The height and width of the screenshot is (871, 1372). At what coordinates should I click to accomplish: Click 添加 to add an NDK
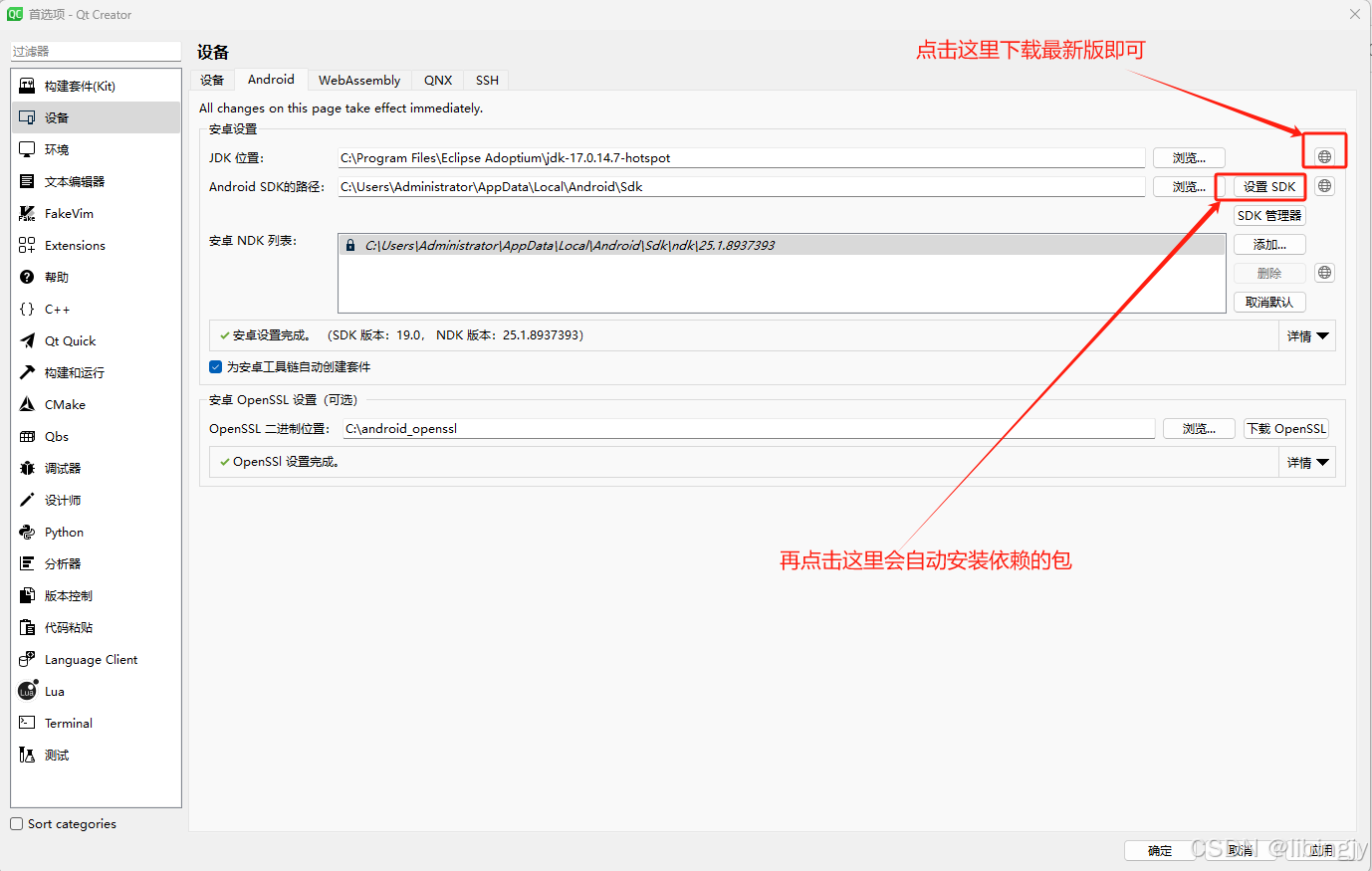pos(1269,244)
